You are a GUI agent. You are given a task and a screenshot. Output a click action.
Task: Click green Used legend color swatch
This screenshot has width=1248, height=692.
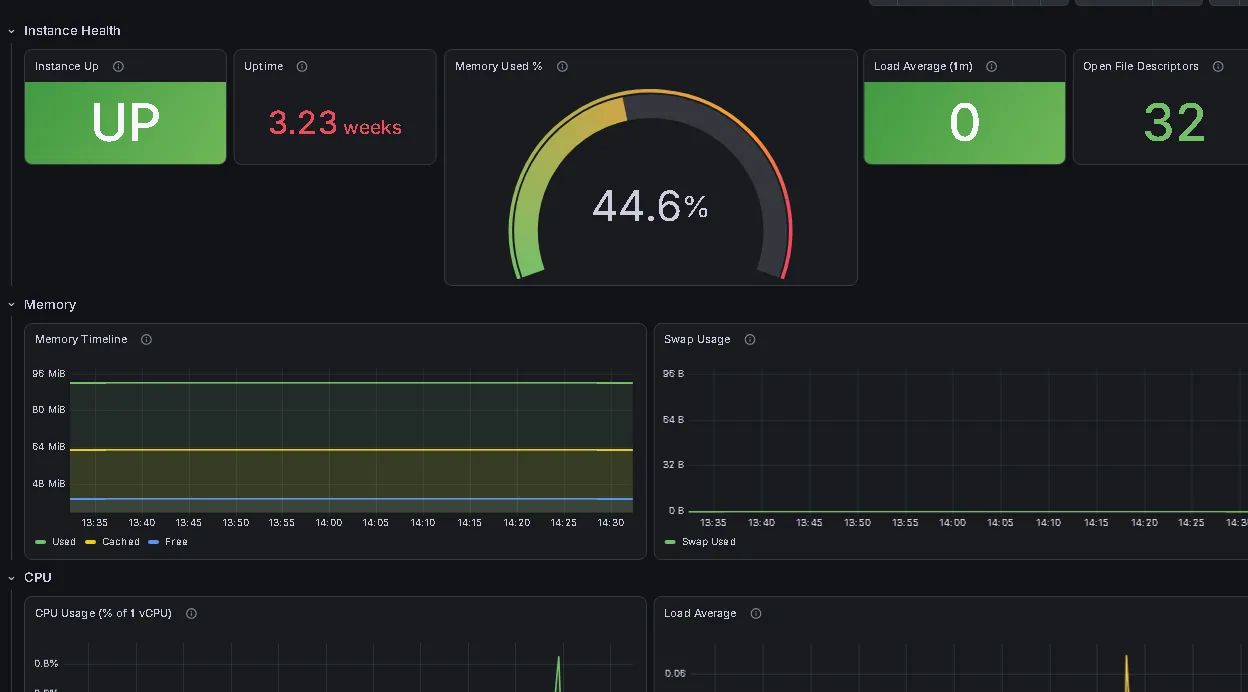(40, 542)
